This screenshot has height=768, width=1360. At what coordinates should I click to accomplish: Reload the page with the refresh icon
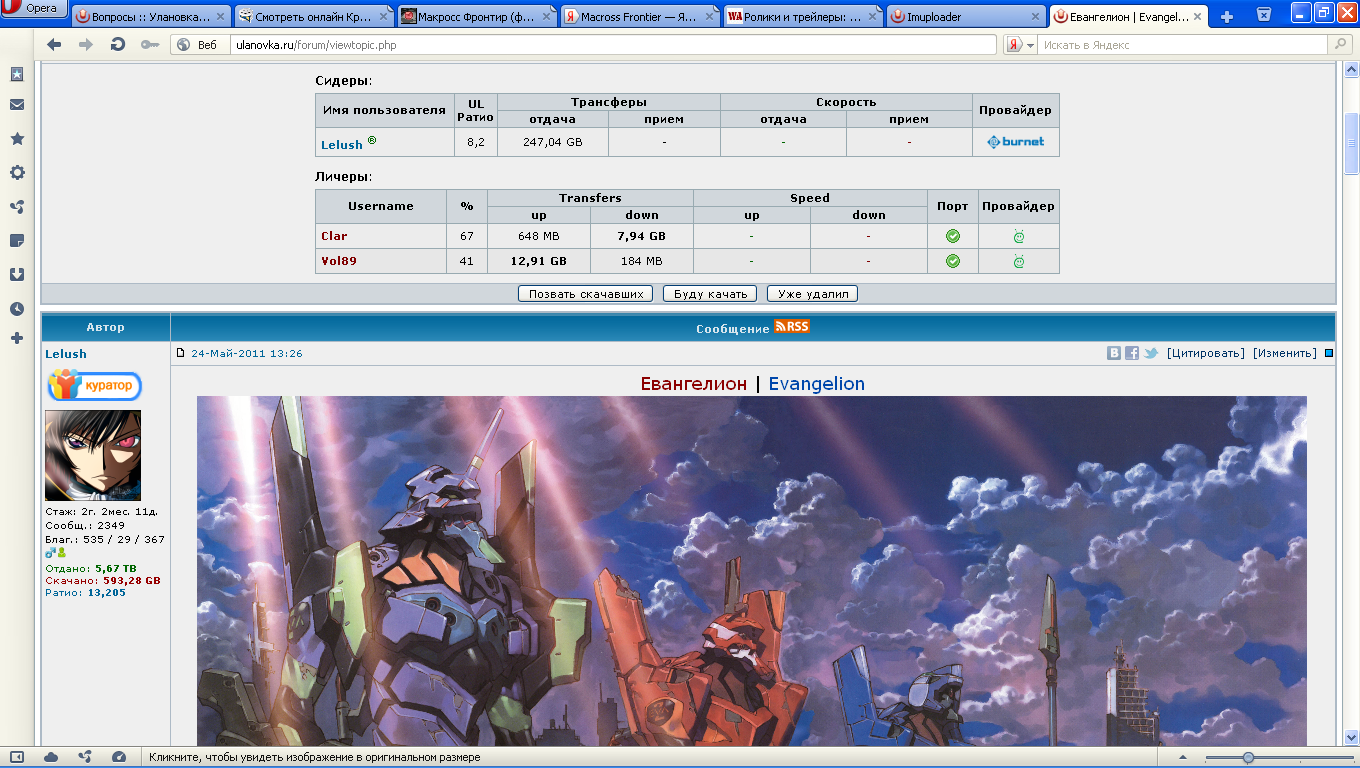(x=118, y=45)
